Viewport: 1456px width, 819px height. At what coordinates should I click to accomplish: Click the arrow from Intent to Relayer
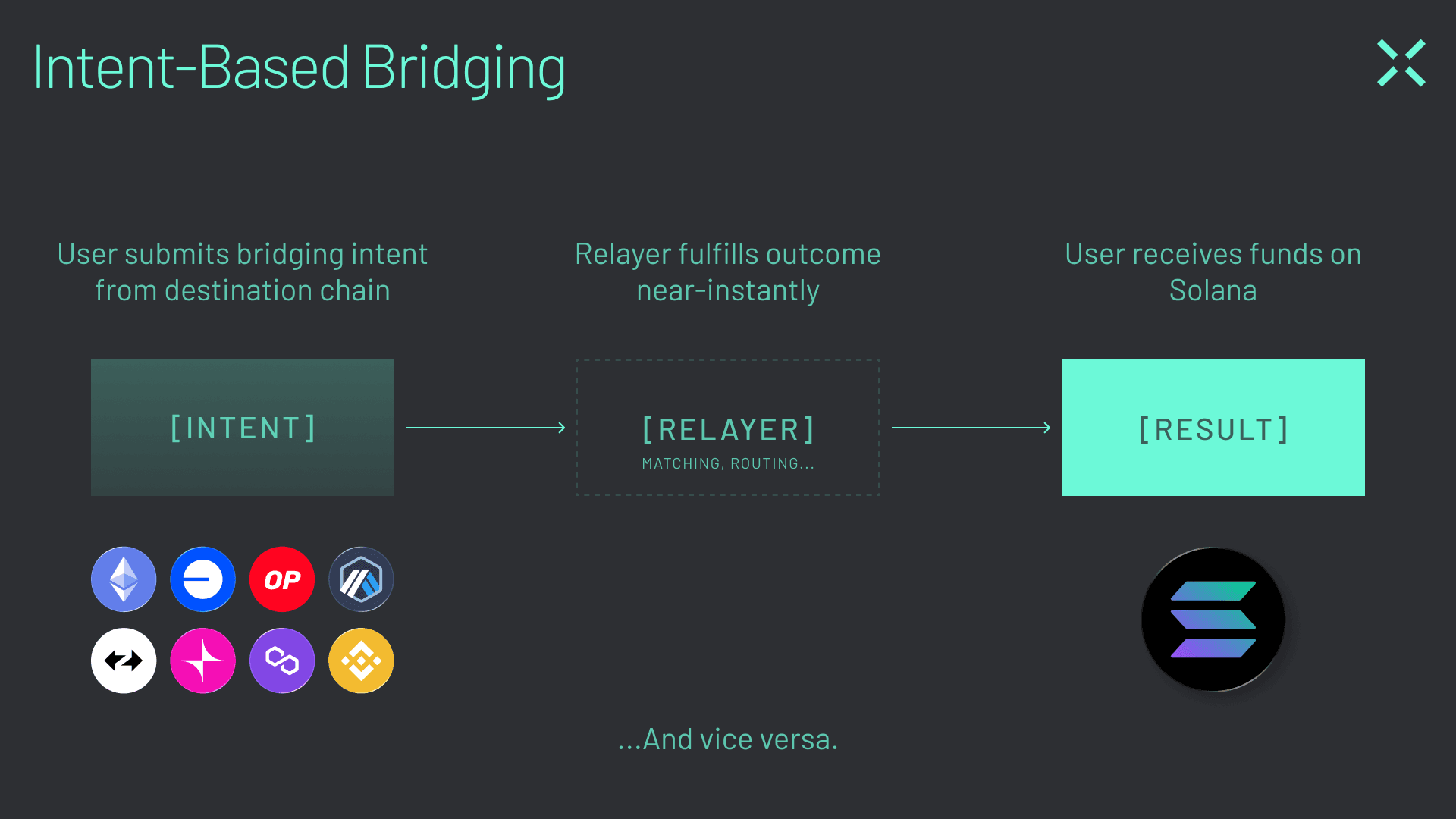click(485, 428)
